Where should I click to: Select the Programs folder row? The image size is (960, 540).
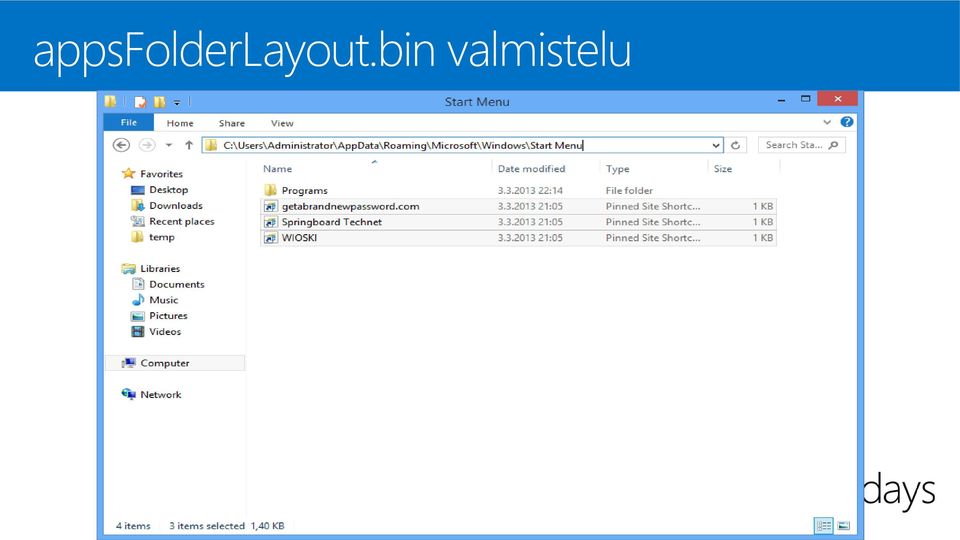518,190
